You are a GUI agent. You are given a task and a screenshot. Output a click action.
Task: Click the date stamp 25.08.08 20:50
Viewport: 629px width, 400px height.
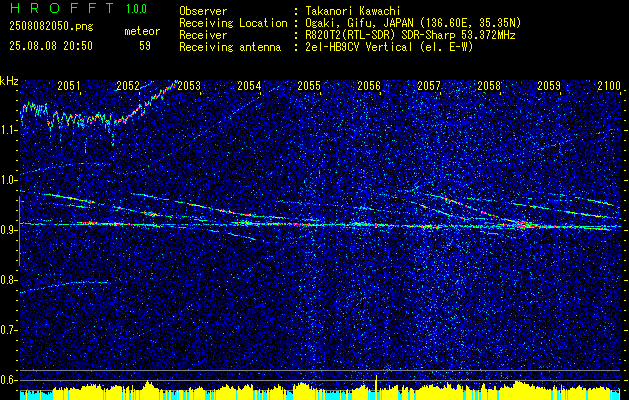click(51, 46)
